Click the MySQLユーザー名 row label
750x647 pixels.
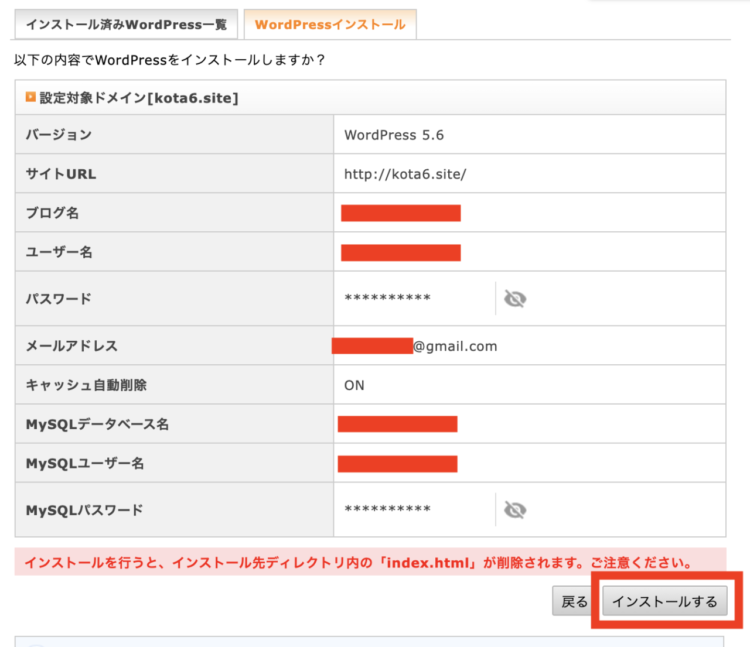85,463
